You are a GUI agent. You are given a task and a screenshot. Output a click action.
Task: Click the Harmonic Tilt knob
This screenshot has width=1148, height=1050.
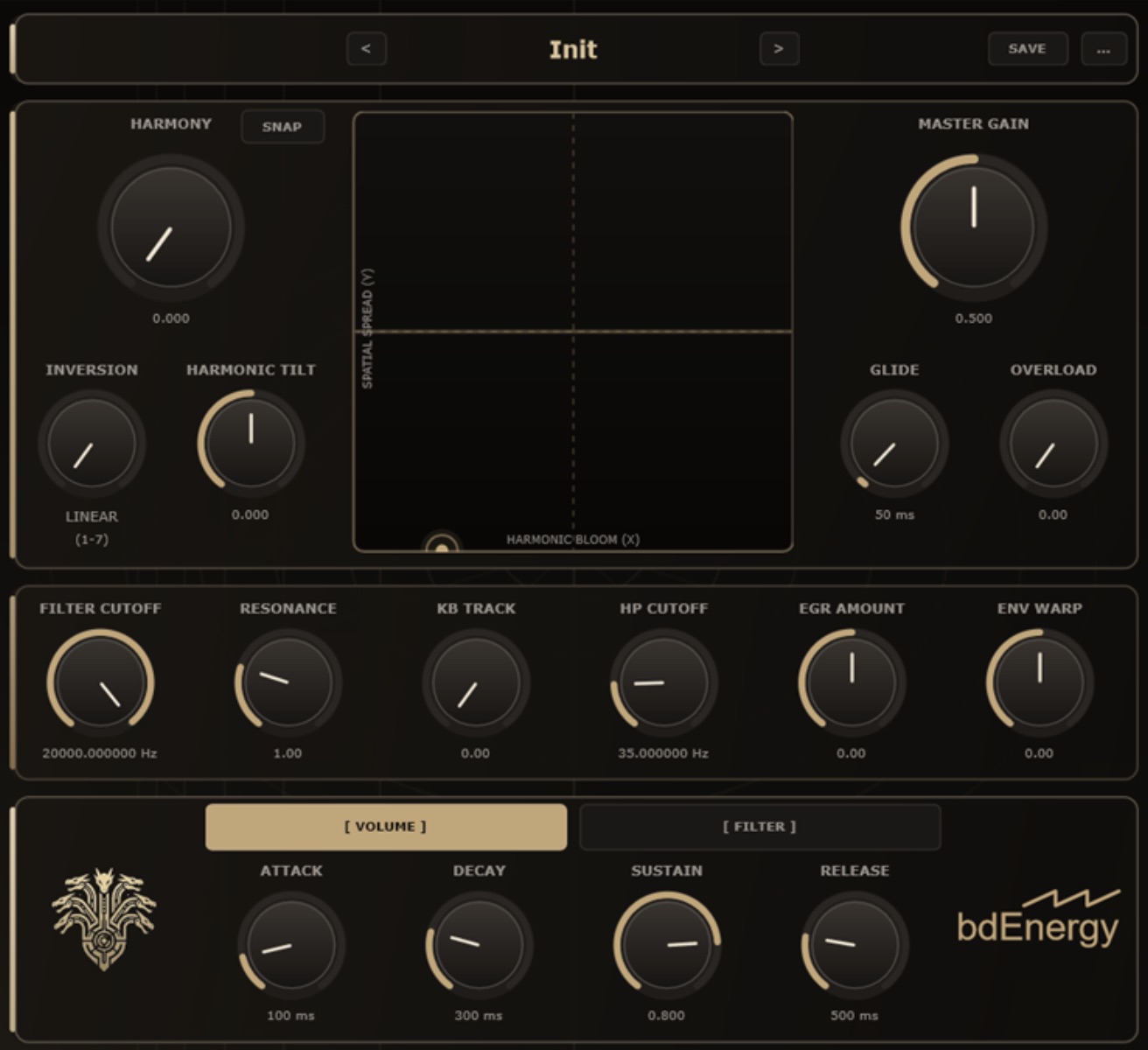pos(251,444)
